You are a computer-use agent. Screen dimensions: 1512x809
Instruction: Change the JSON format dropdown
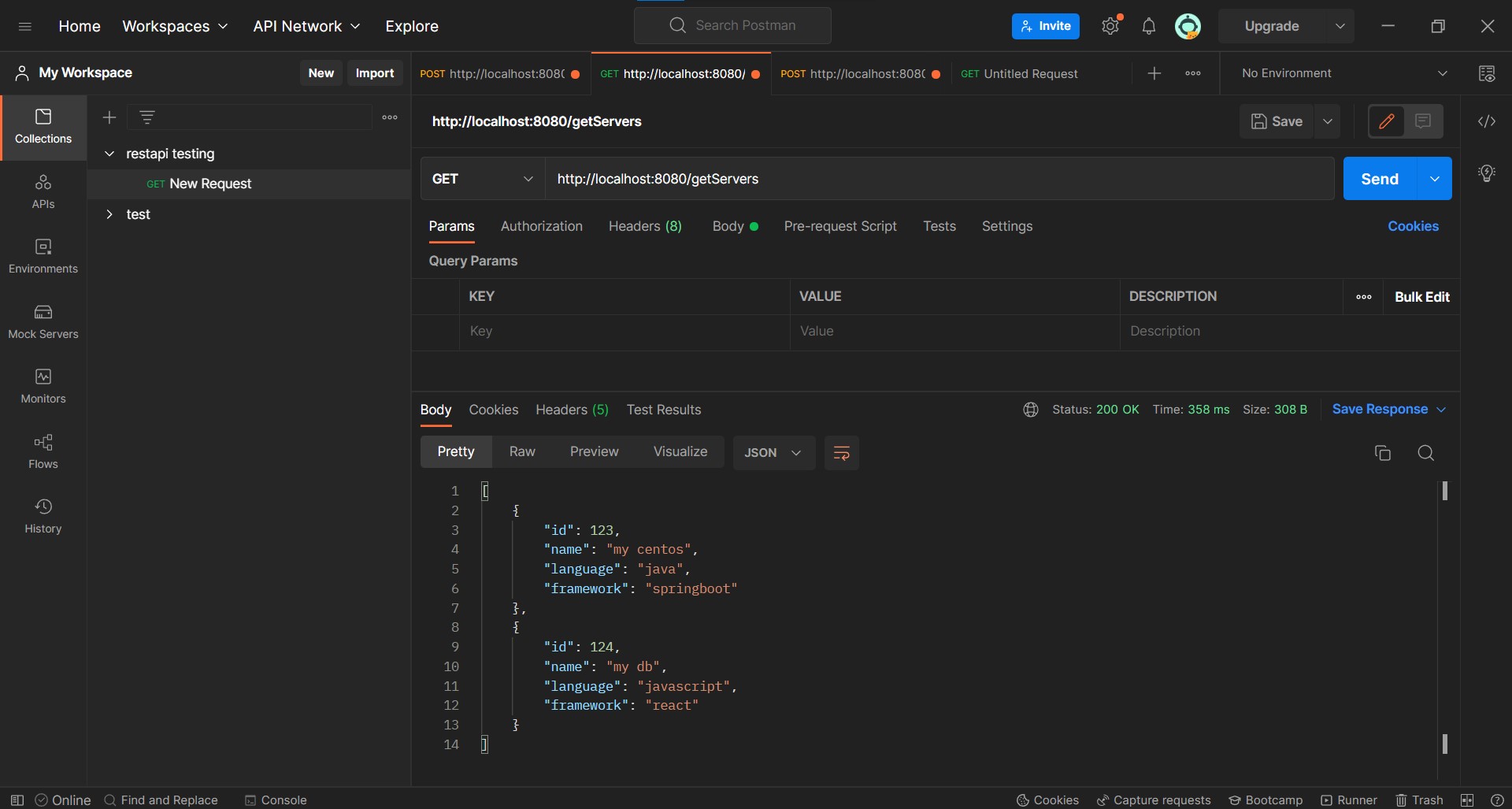[773, 453]
